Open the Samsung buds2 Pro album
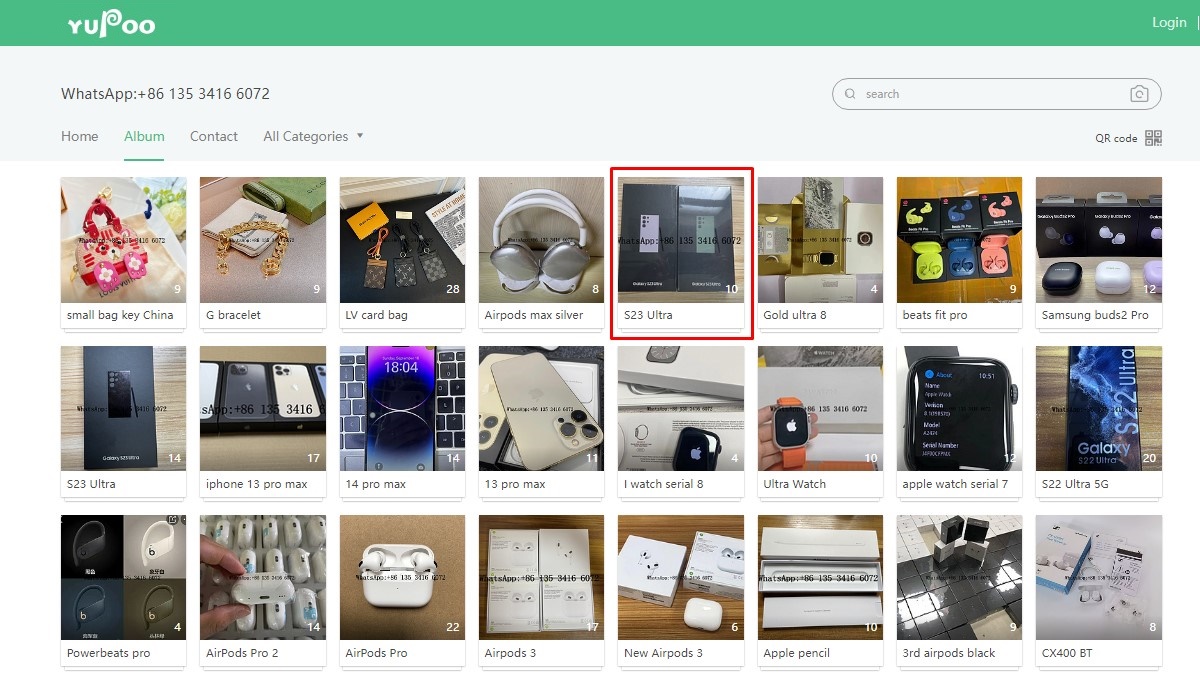The width and height of the screenshot is (1200, 675). [1098, 240]
